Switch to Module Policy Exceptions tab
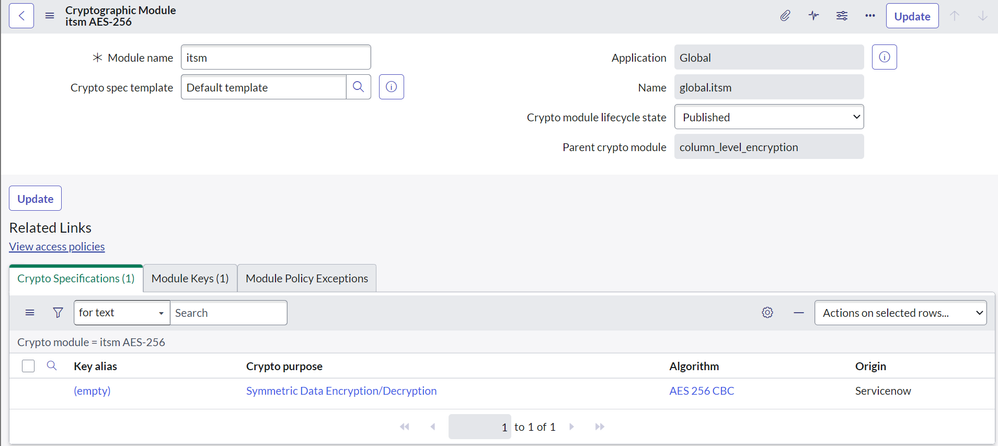Screen dimensions: 998x446 pyautogui.click(x=307, y=278)
